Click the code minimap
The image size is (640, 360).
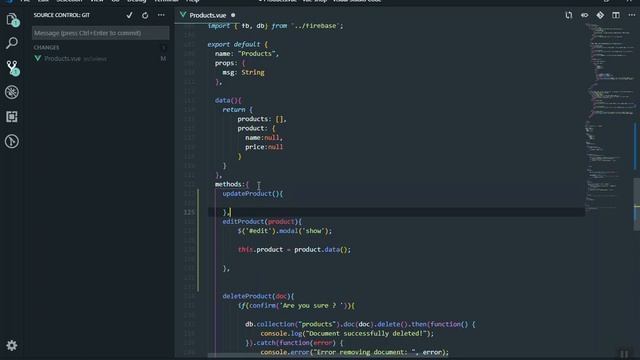click(x=609, y=118)
